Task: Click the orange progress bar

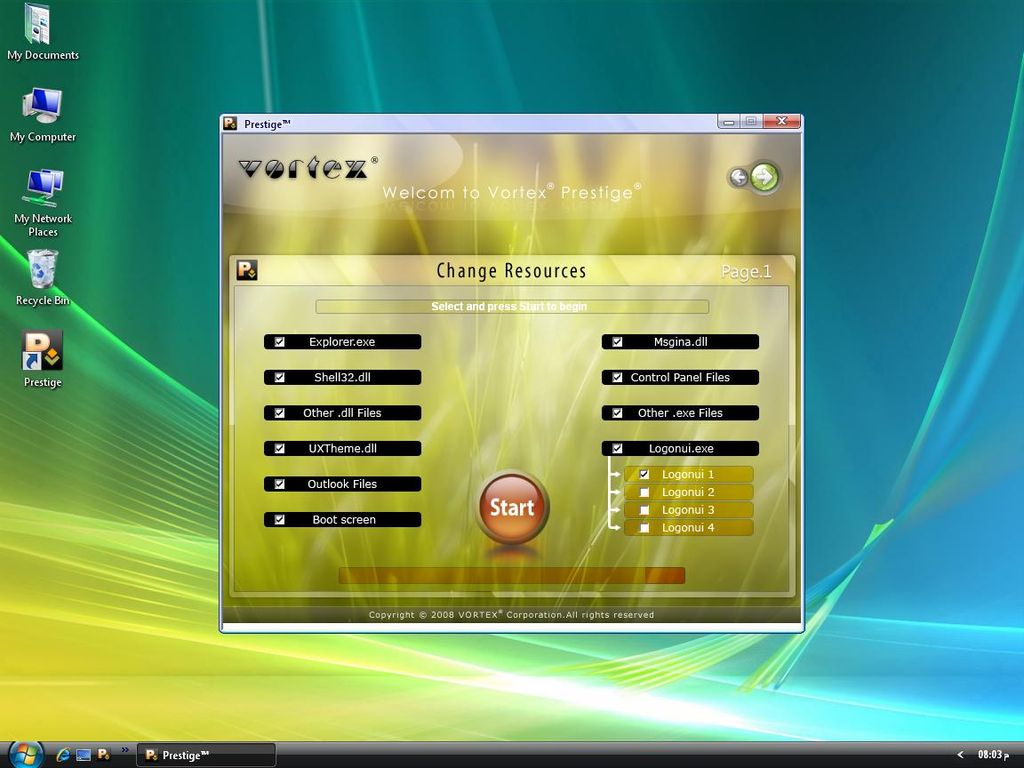Action: point(511,575)
